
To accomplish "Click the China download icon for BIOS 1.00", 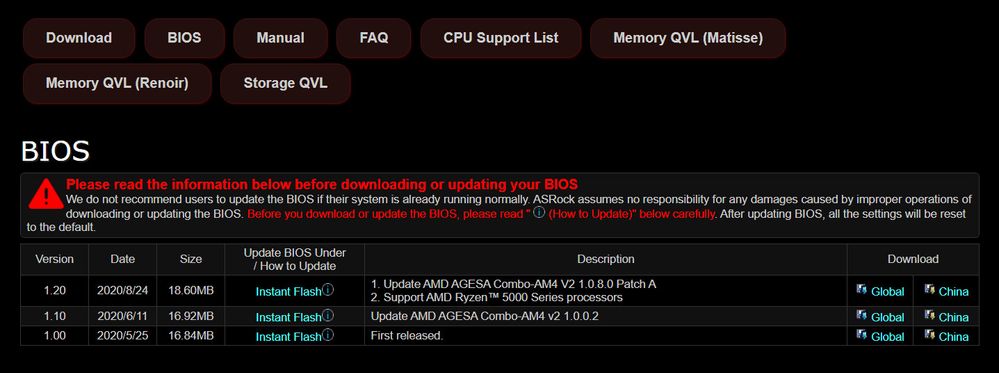I will (930, 335).
